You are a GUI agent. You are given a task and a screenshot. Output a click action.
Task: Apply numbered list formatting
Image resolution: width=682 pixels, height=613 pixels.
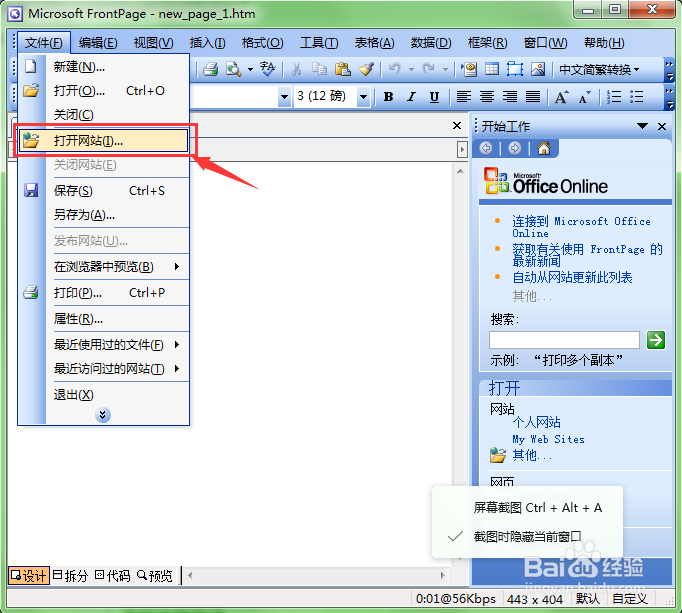click(614, 97)
